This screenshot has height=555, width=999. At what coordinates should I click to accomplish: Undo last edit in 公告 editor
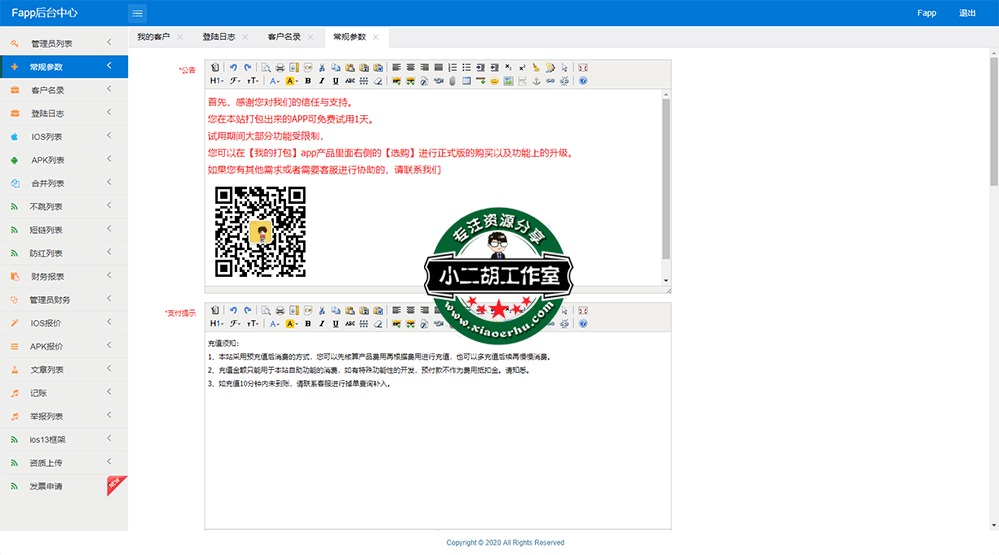point(233,68)
